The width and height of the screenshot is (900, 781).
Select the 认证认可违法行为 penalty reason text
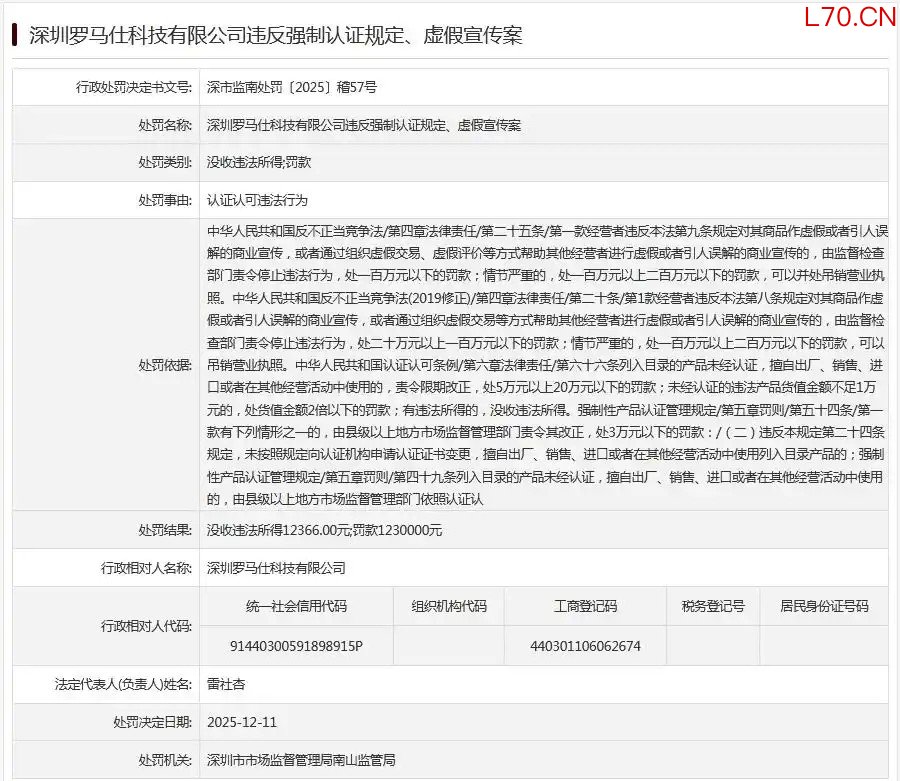tap(250, 200)
